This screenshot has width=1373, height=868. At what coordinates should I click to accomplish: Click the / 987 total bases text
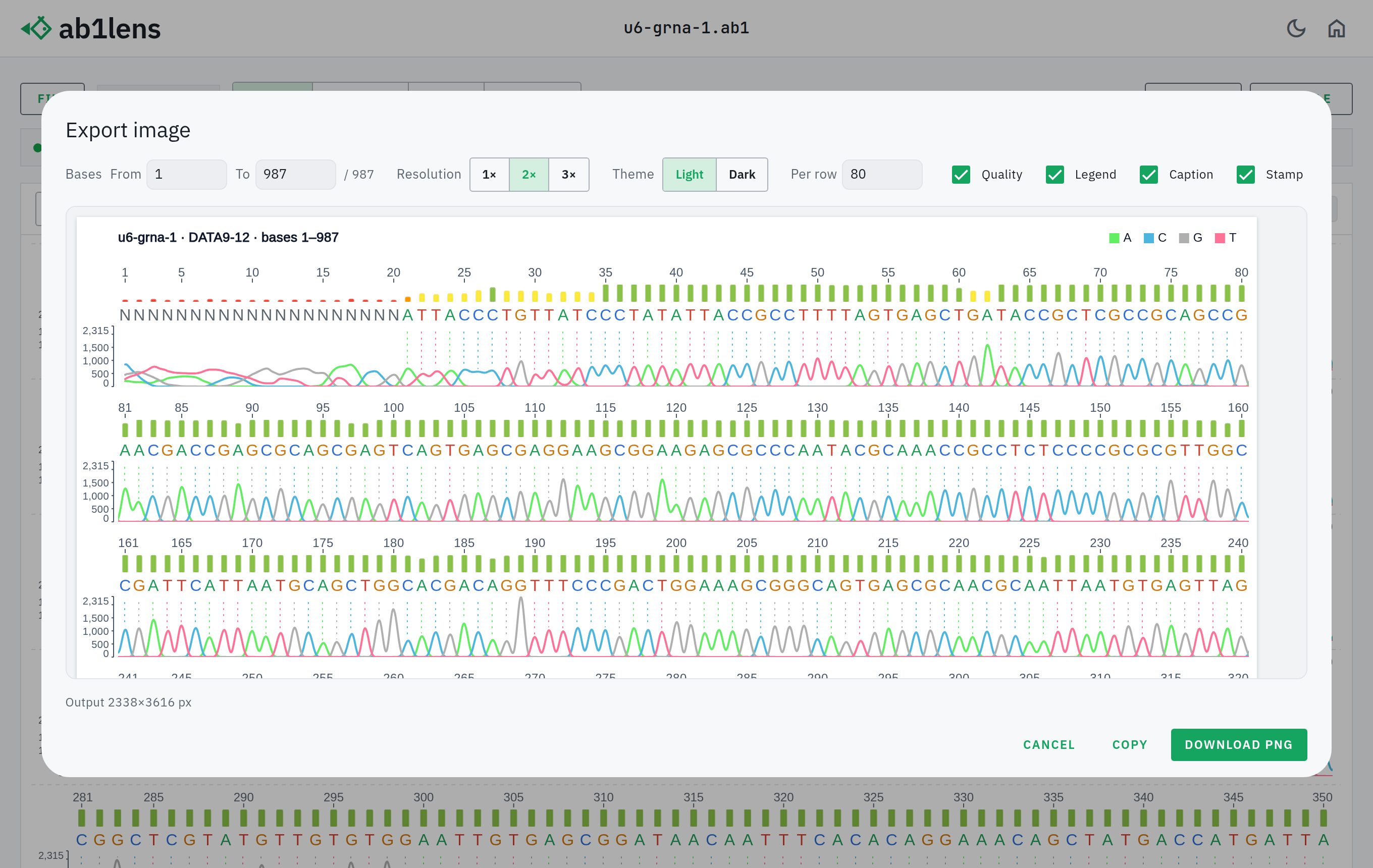pyautogui.click(x=359, y=175)
